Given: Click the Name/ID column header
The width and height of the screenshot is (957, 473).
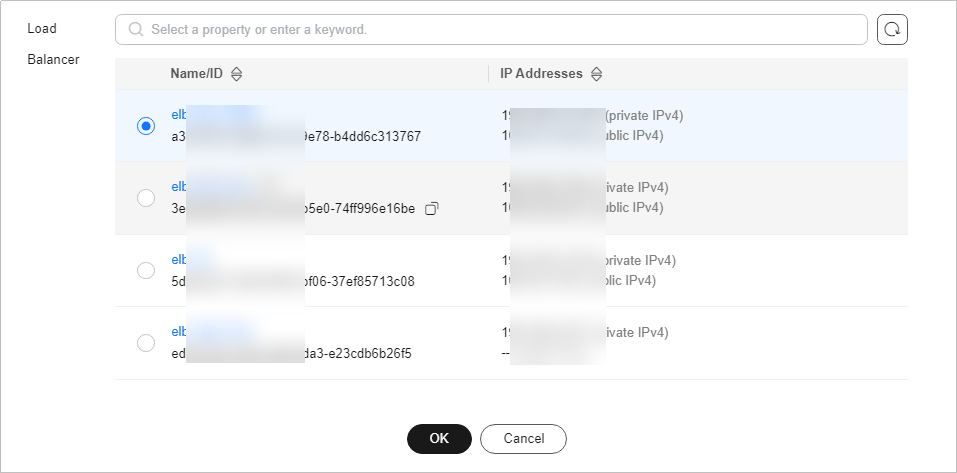Looking at the screenshot, I should click(197, 74).
